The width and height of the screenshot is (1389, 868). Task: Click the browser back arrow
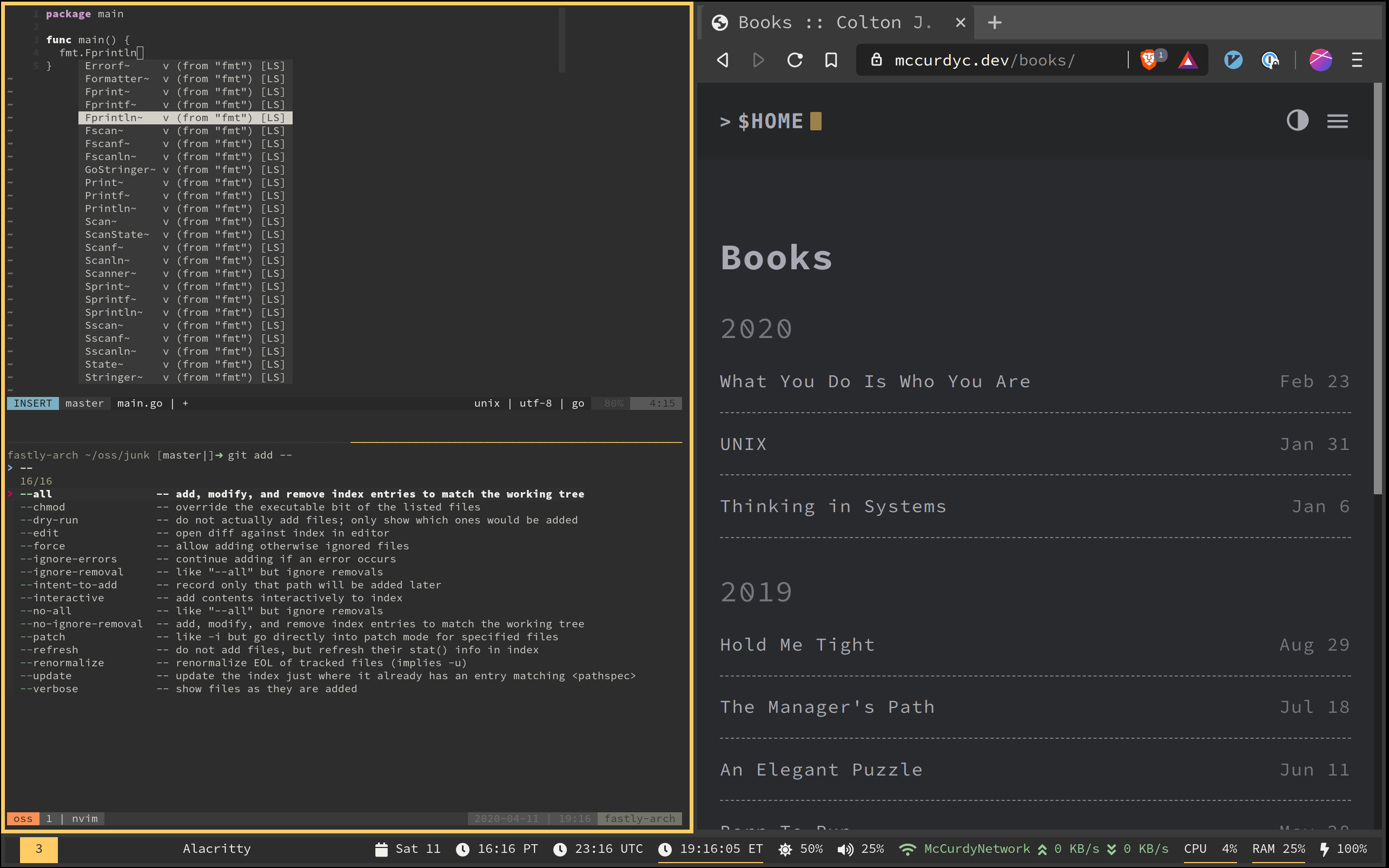point(723,59)
